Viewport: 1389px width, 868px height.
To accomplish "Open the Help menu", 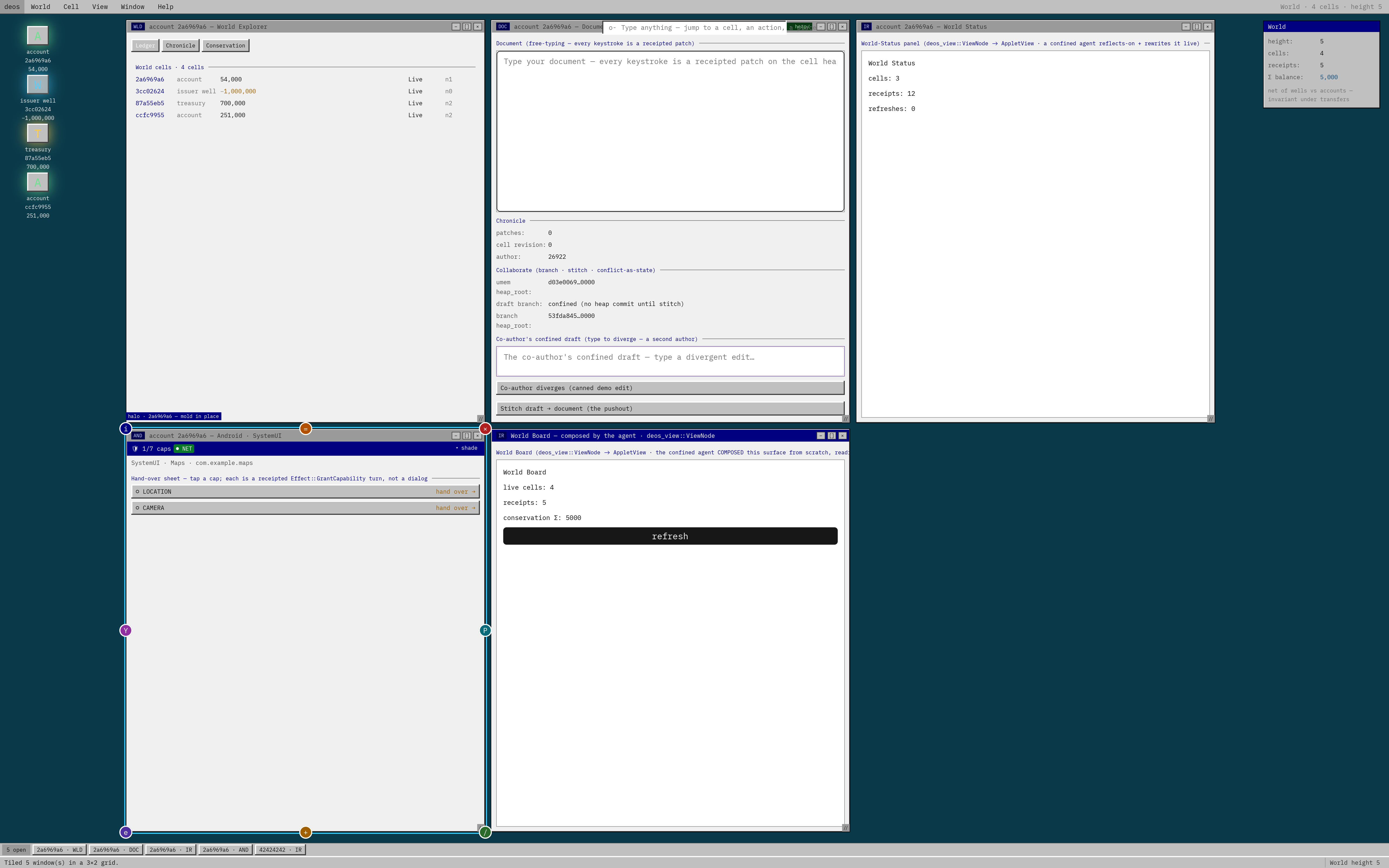I will pos(165,7).
